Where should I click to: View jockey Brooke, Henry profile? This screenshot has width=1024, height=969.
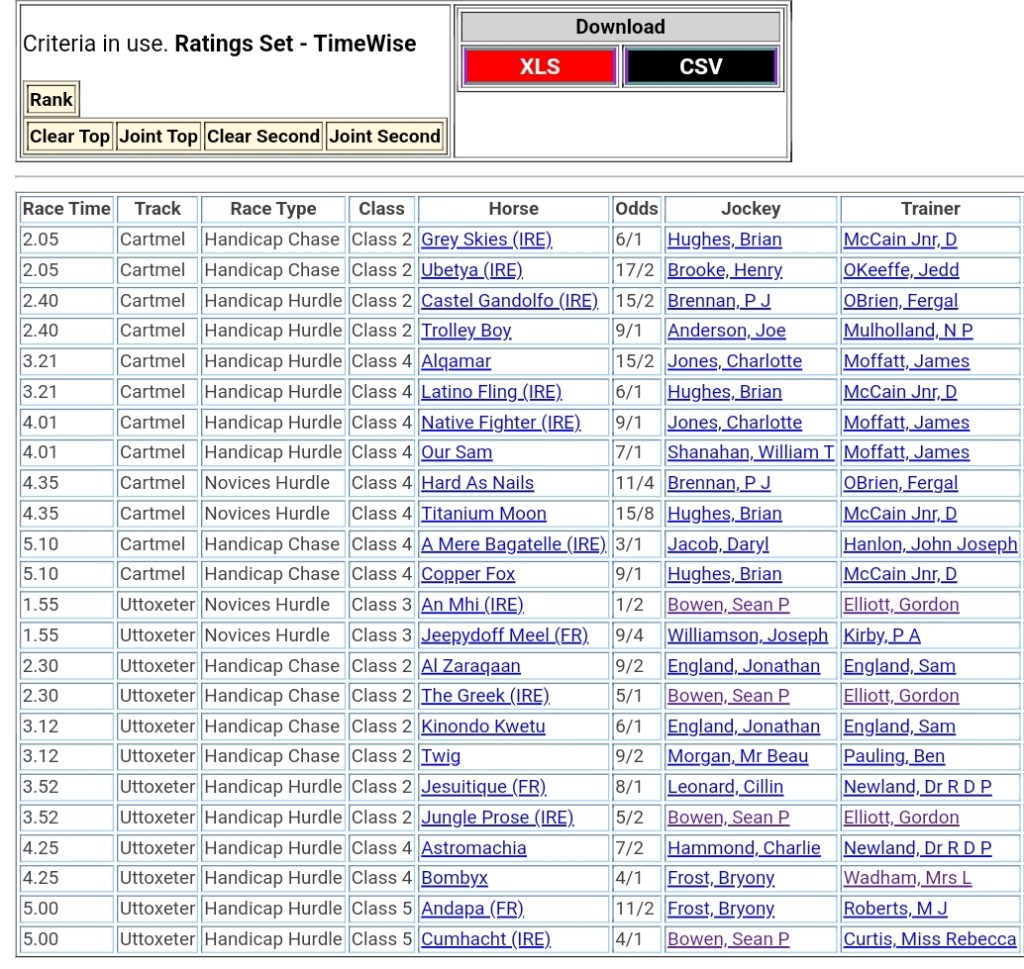724,270
